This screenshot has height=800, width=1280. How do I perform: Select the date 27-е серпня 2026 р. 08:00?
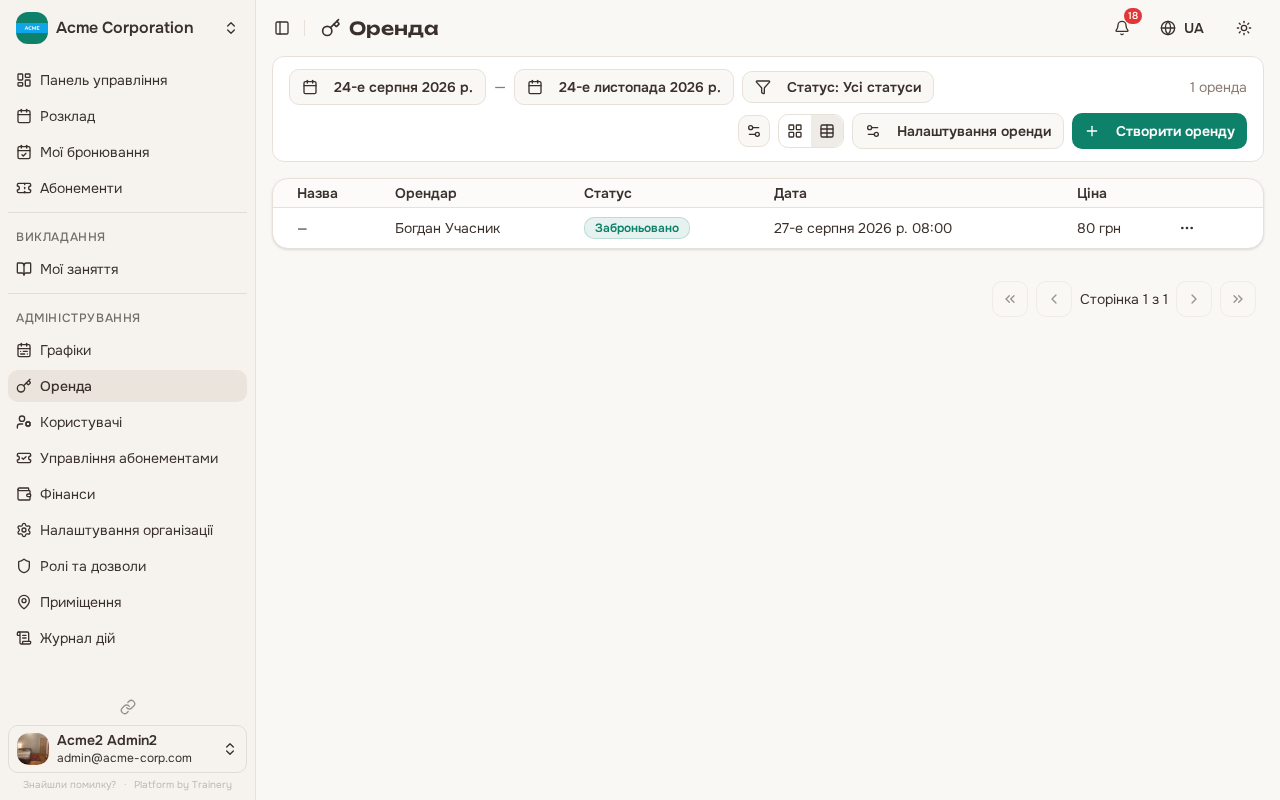click(x=863, y=228)
